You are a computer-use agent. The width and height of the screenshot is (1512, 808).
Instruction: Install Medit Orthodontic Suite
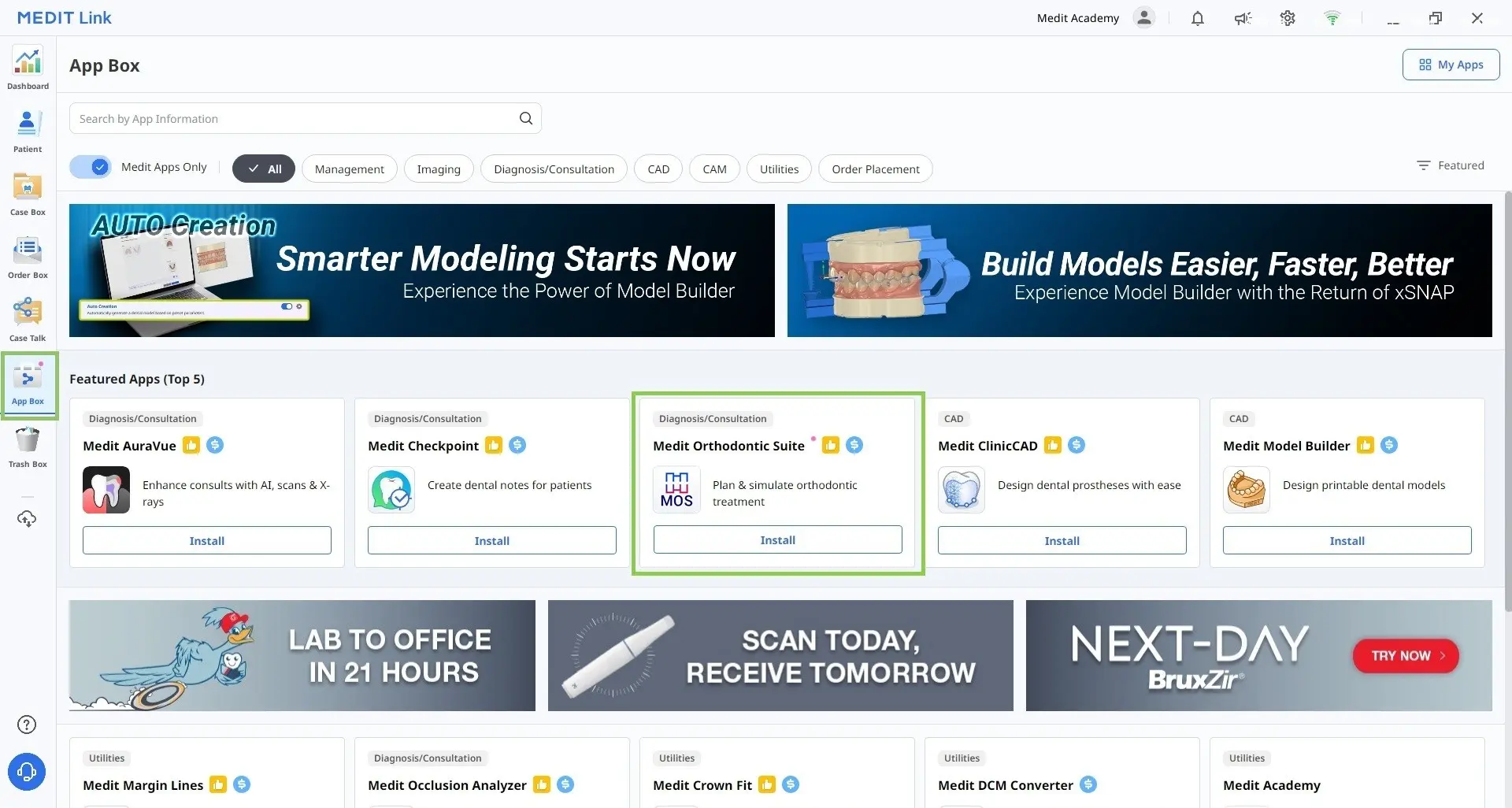point(778,539)
